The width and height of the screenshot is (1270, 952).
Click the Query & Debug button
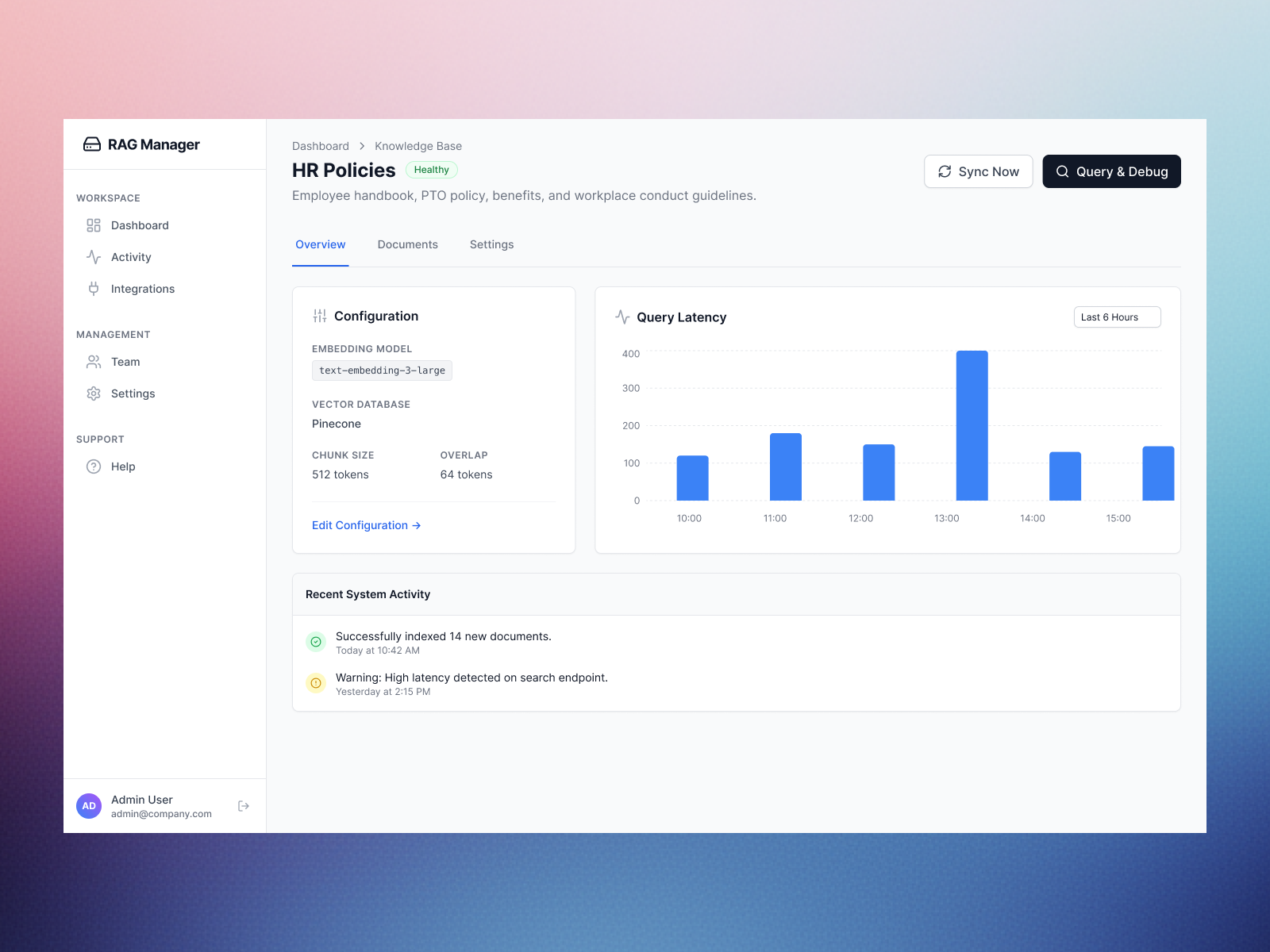[1112, 171]
